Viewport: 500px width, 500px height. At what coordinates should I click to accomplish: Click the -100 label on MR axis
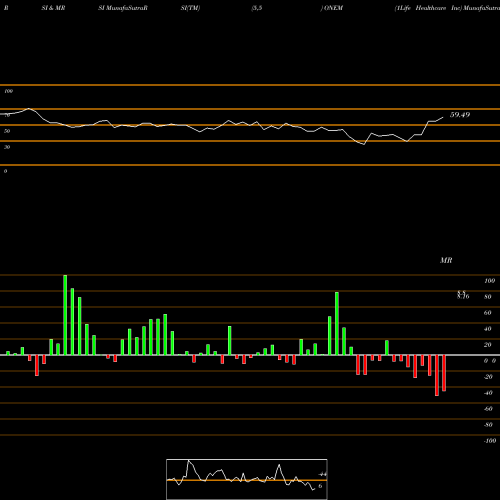click(x=490, y=441)
